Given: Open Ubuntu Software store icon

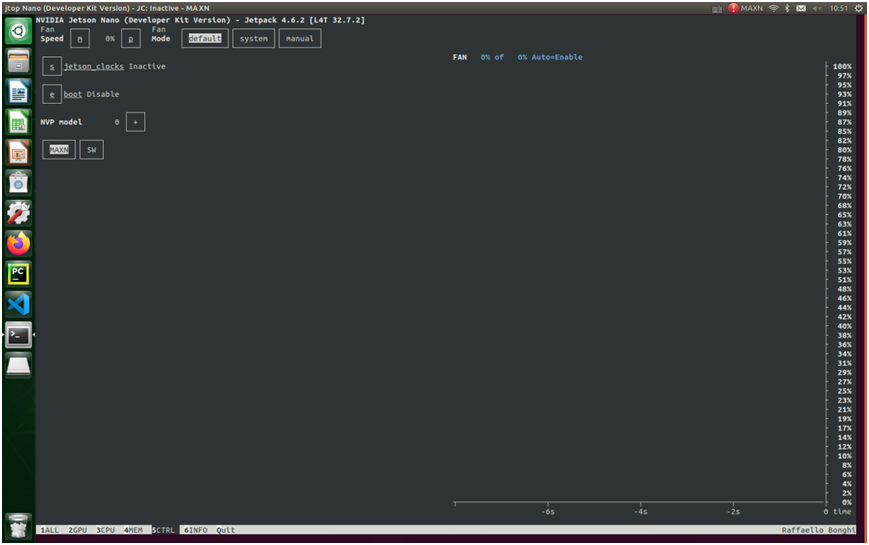Looking at the screenshot, I should coord(18,182).
